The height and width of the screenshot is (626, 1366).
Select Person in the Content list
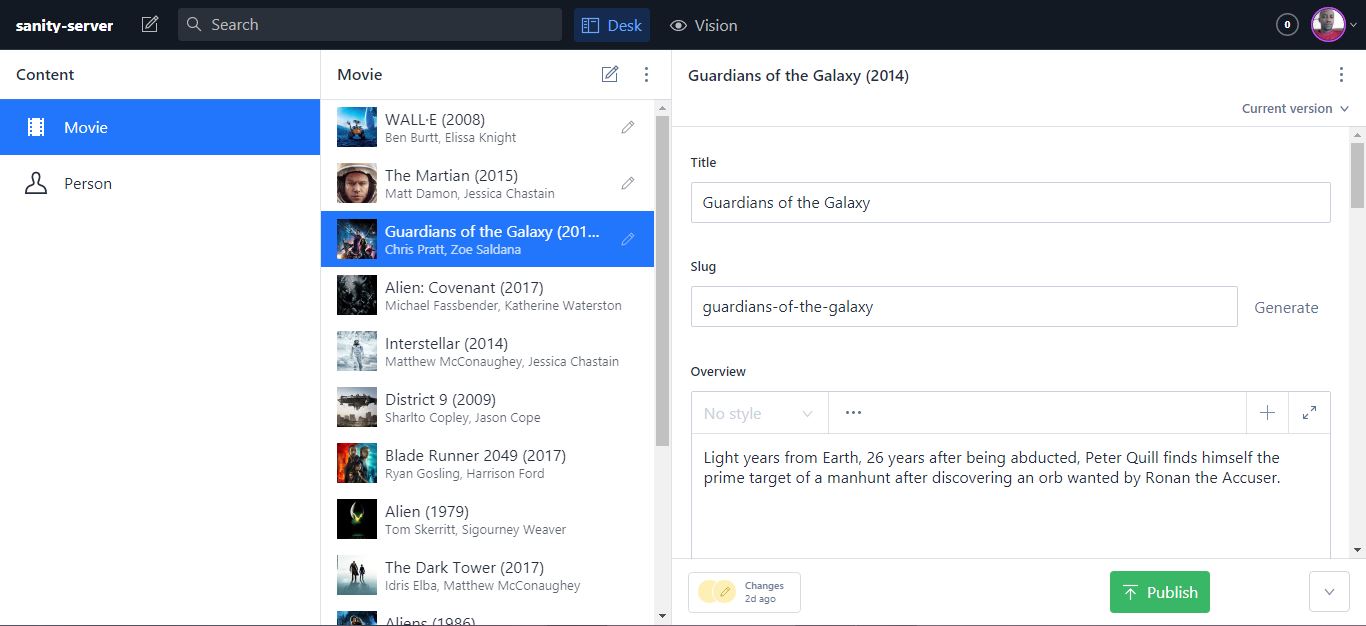(160, 183)
